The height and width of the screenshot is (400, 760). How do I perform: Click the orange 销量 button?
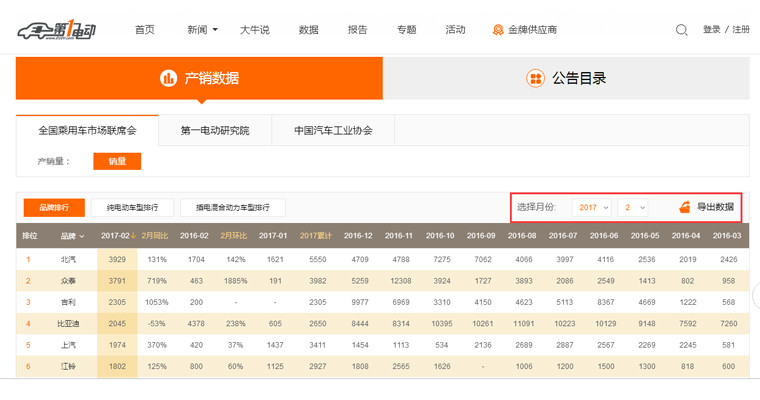tap(117, 161)
